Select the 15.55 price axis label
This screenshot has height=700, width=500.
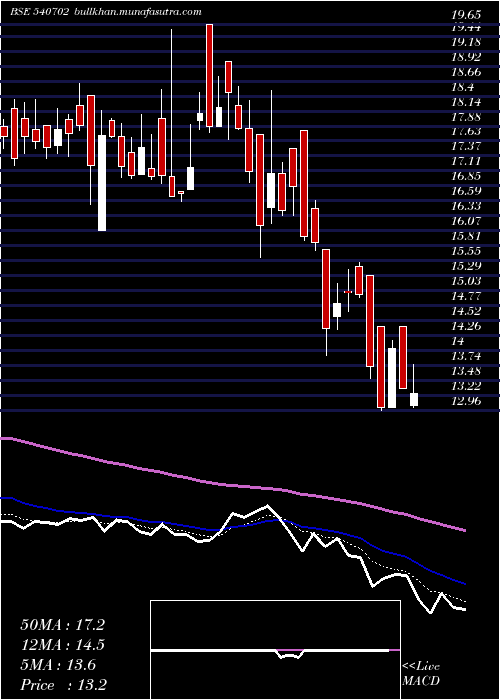(466, 251)
